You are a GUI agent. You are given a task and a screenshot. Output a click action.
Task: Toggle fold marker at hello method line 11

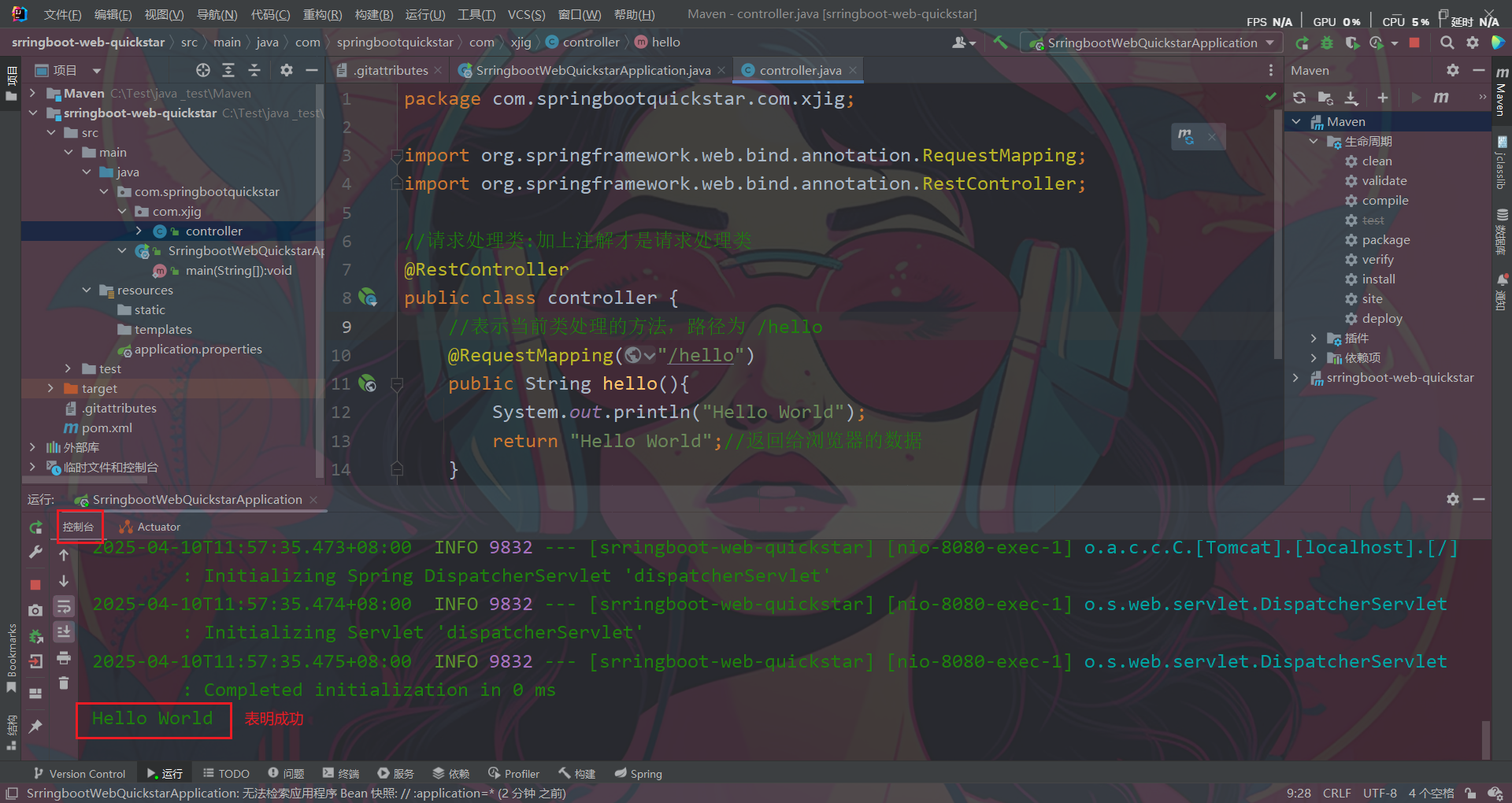(397, 384)
